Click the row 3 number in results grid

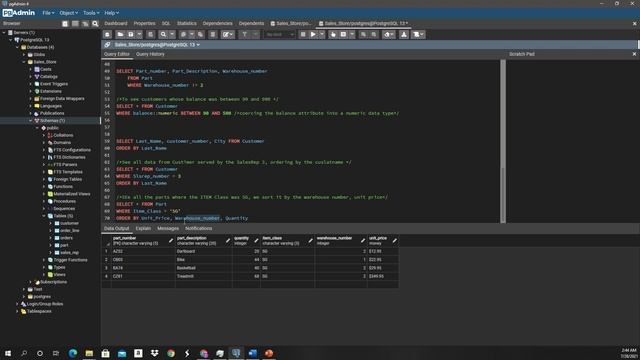[x=106, y=268]
